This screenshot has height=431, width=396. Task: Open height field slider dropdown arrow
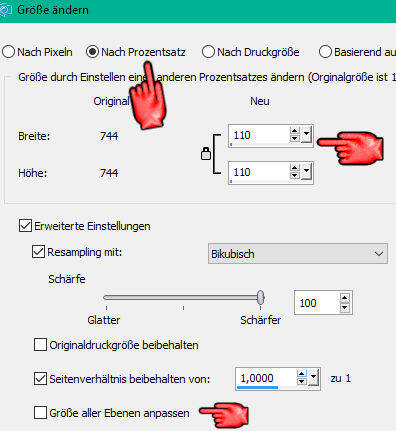[306, 172]
